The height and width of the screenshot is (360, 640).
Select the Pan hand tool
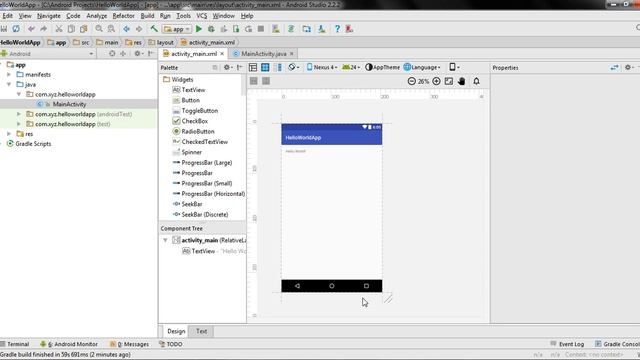click(x=462, y=81)
